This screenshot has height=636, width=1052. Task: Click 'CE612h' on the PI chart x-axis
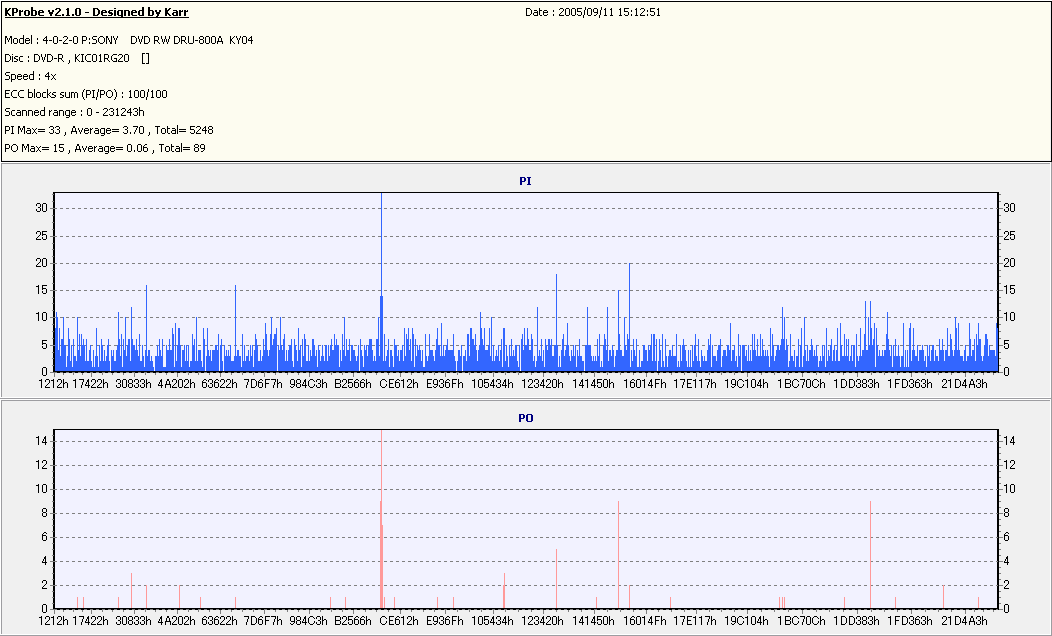pos(399,384)
